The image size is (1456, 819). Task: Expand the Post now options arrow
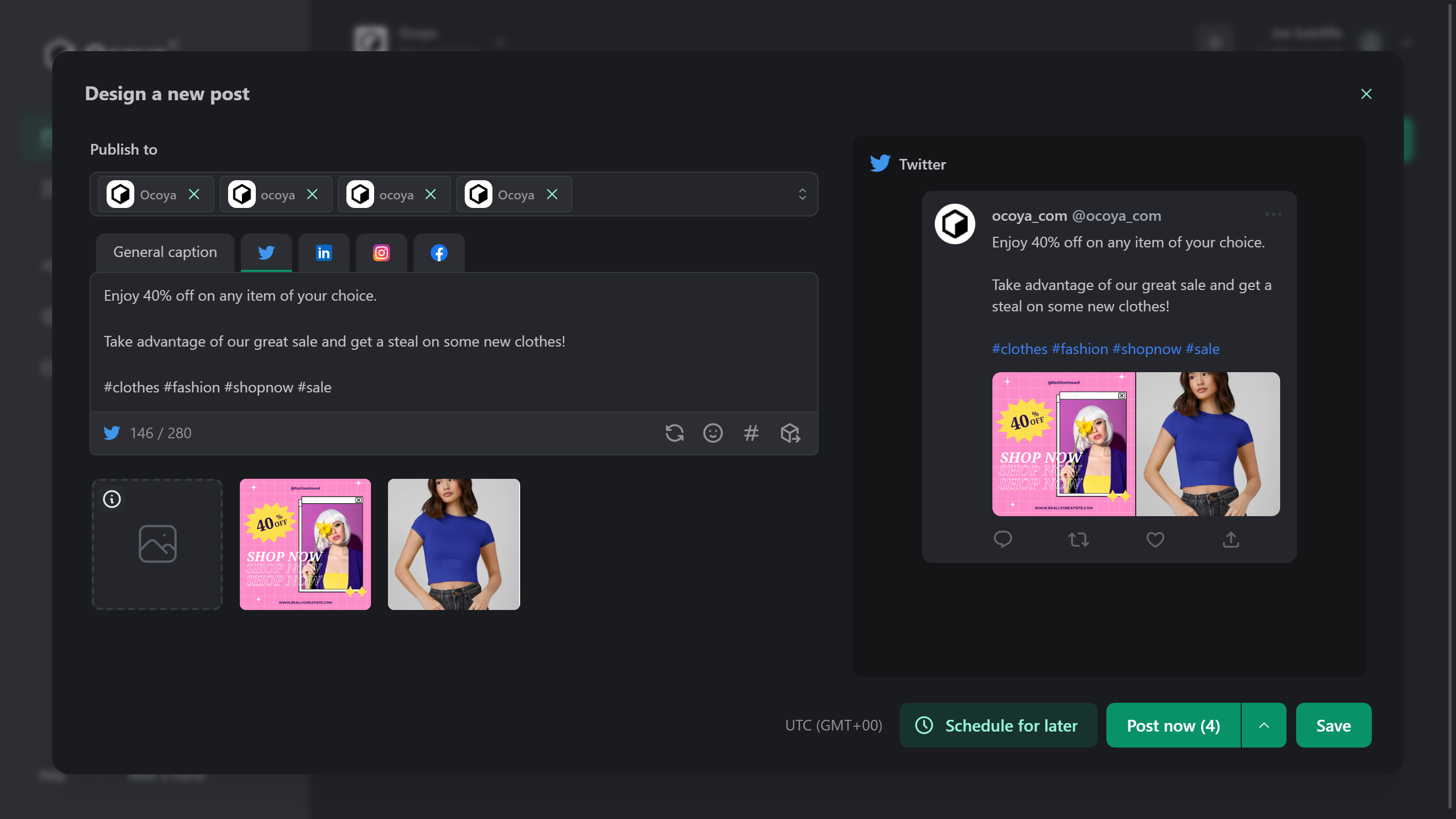[x=1264, y=725]
